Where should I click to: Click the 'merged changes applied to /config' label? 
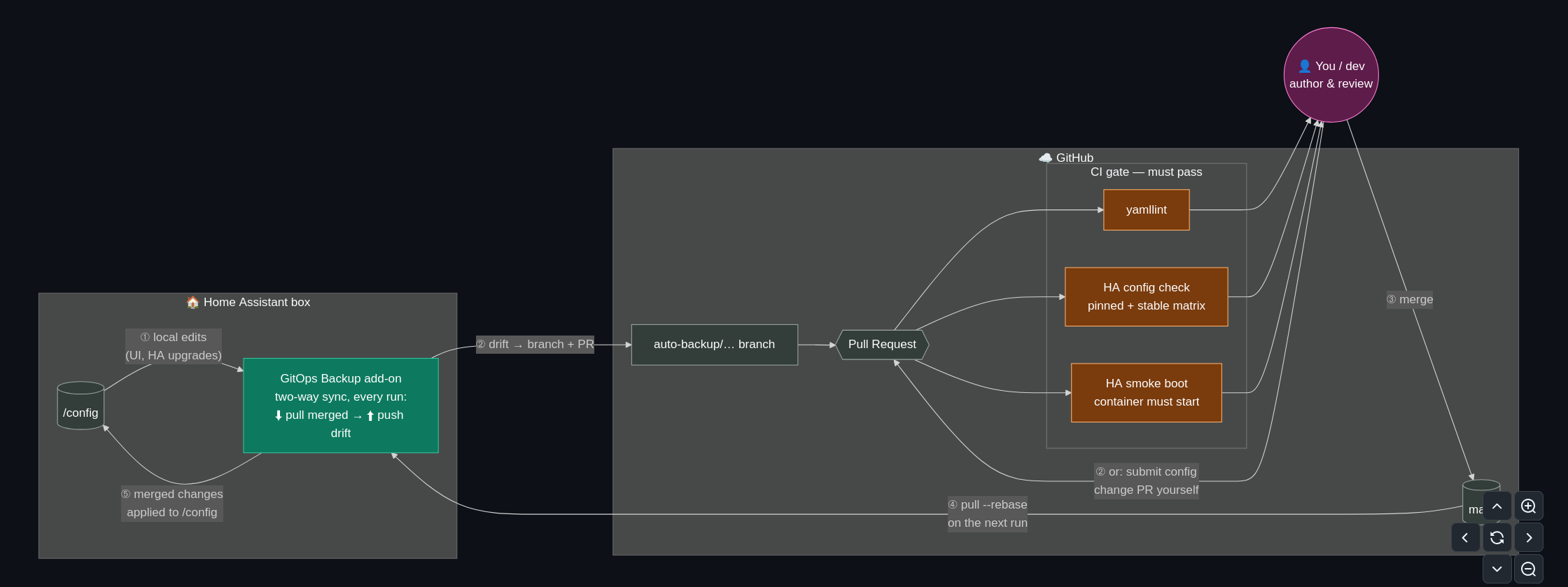[172, 503]
